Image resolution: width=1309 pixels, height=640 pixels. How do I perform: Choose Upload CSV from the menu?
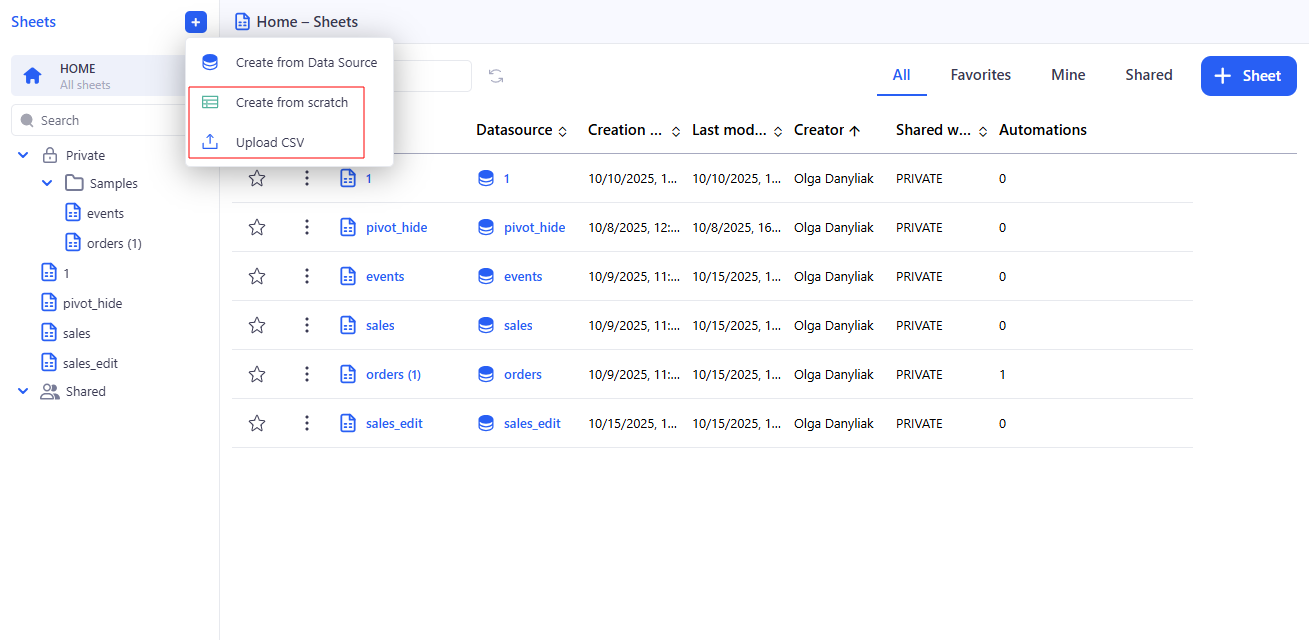pyautogui.click(x=269, y=142)
